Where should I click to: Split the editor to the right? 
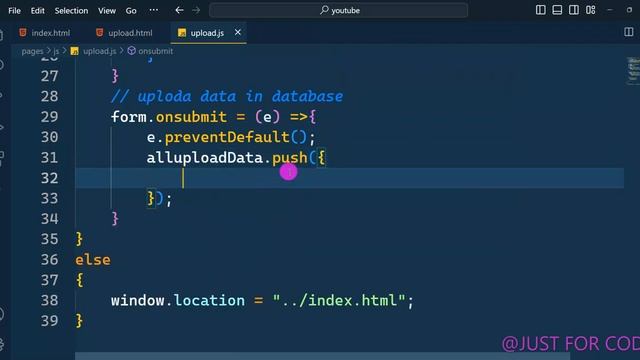click(x=629, y=32)
